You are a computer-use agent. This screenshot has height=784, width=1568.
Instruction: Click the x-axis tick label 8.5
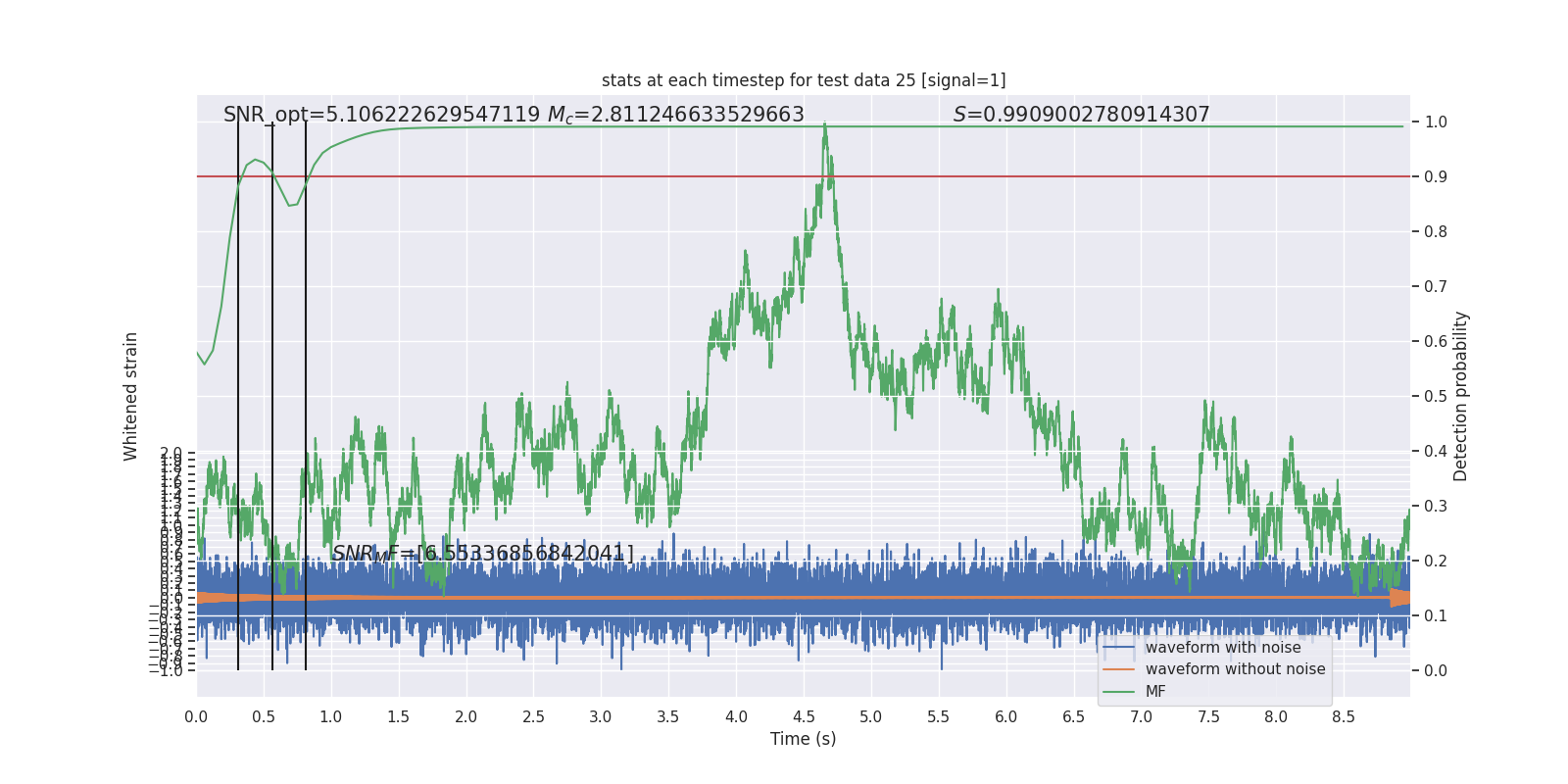(1344, 716)
